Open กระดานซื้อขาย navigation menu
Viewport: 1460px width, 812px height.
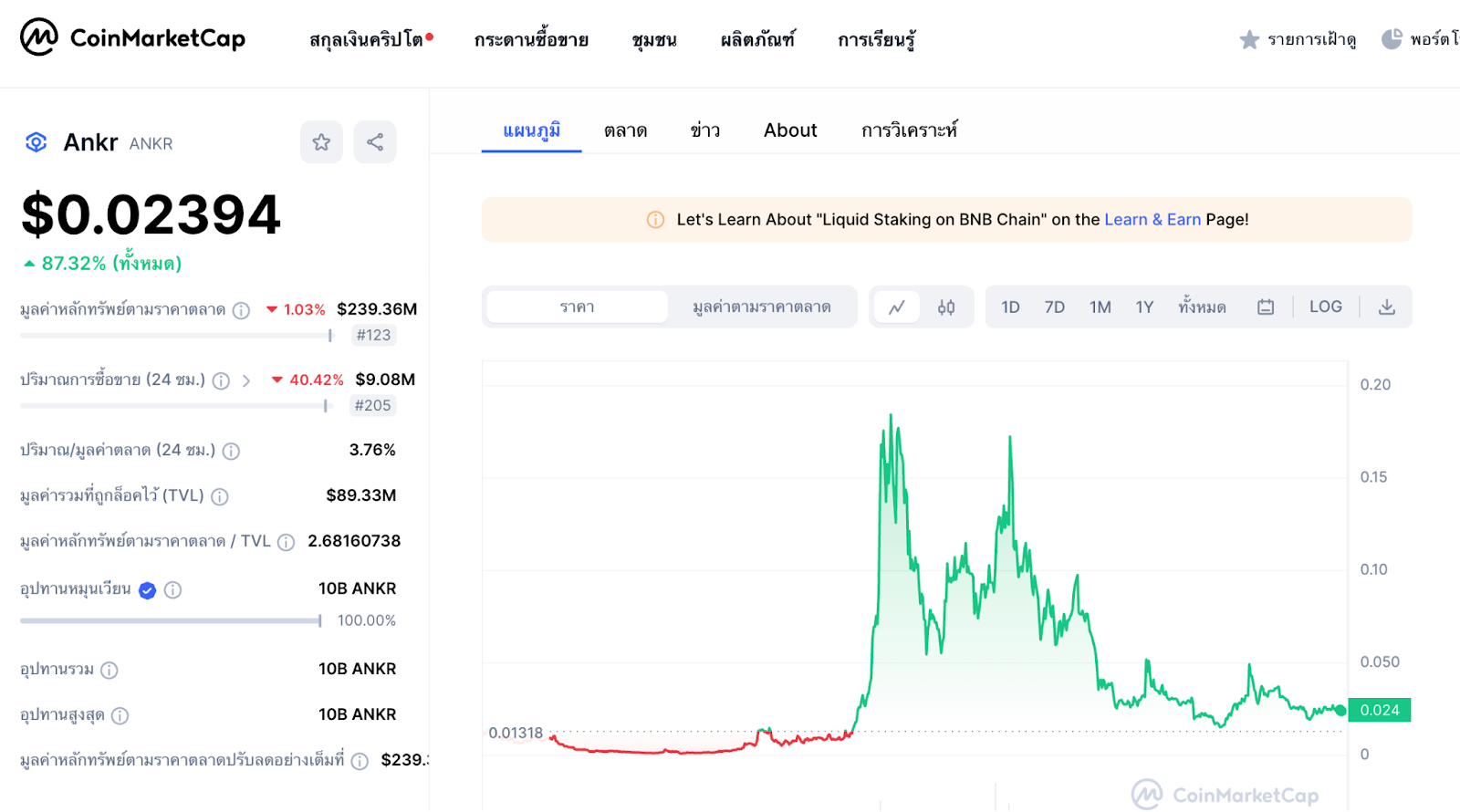[x=531, y=39]
